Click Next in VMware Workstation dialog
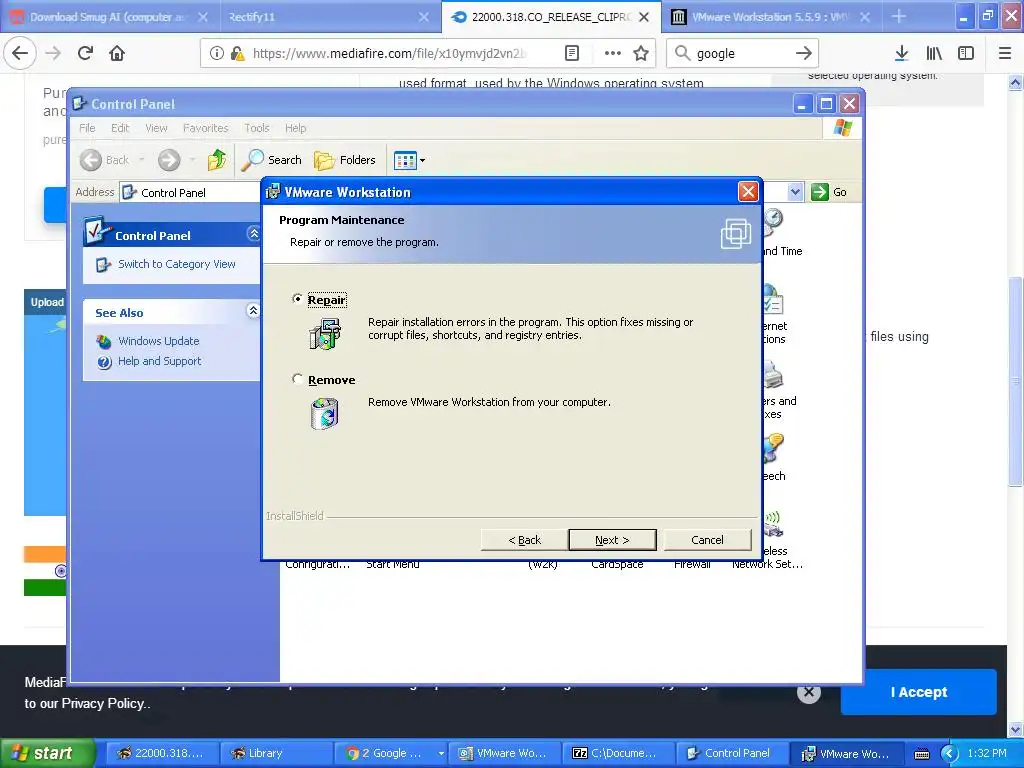1024x768 pixels. [x=612, y=540]
